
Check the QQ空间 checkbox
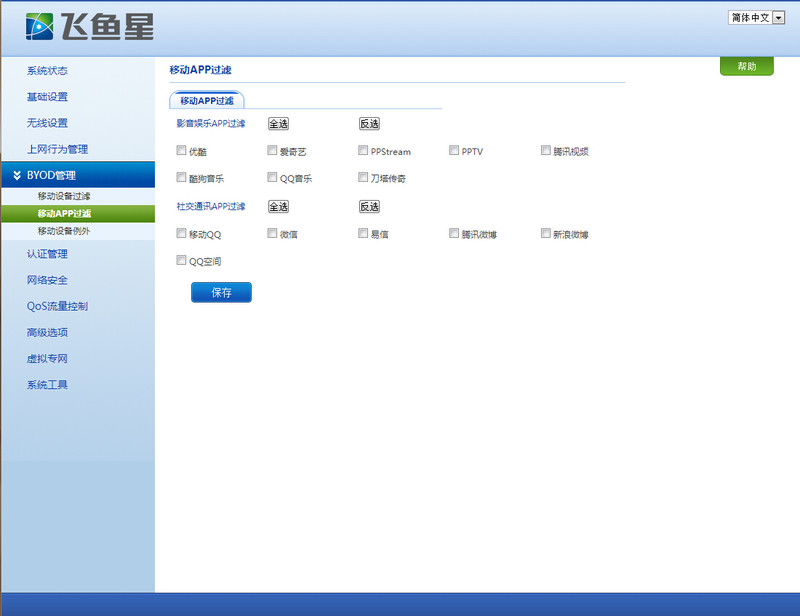[x=181, y=260]
